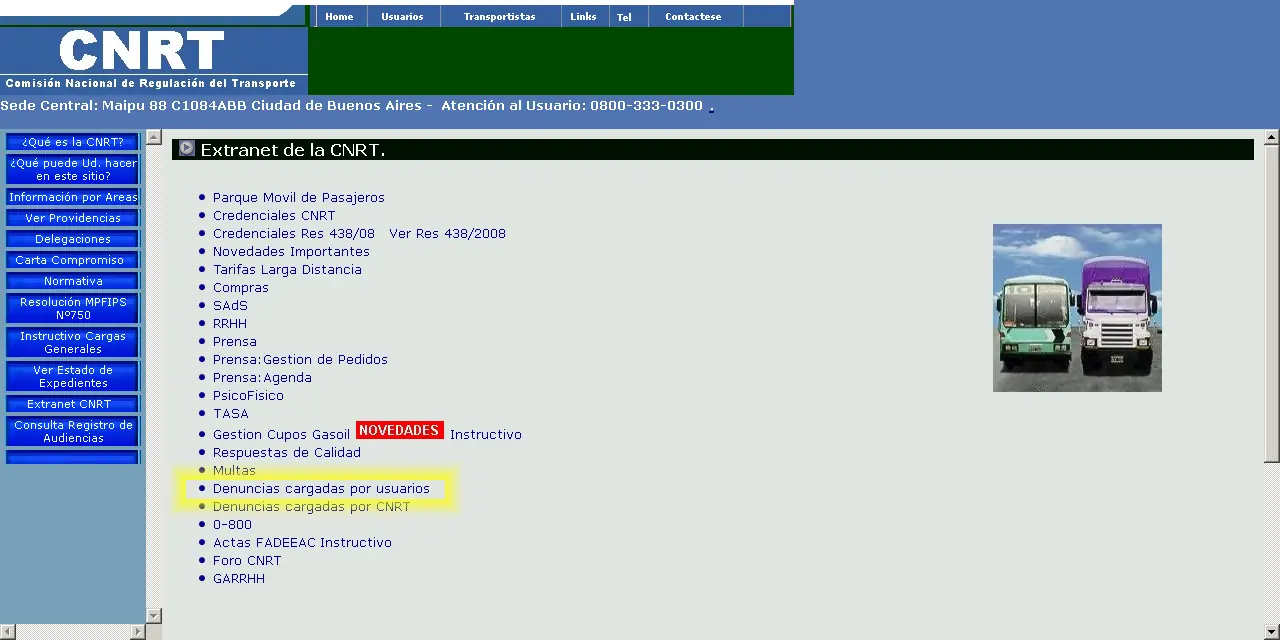The height and width of the screenshot is (640, 1280).
Task: Open the Delegaciones sidebar button
Action: point(73,239)
